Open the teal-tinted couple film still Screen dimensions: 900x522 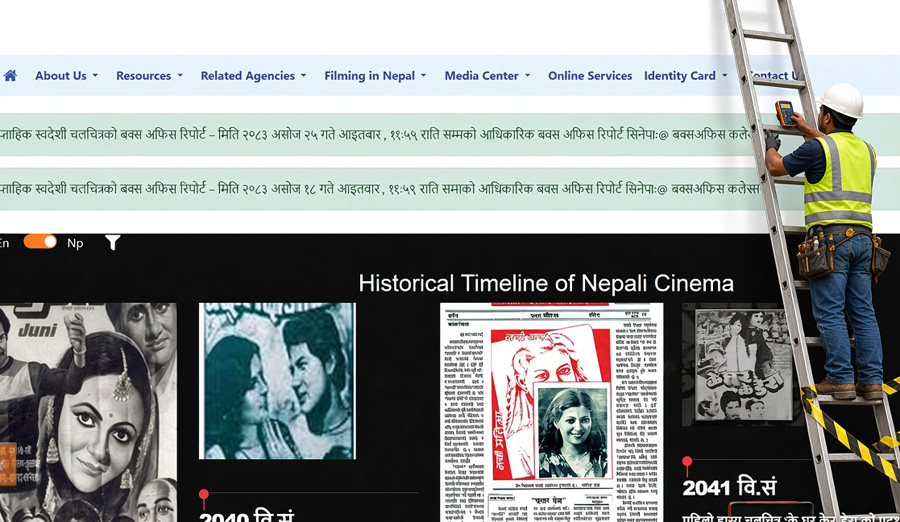tap(277, 381)
